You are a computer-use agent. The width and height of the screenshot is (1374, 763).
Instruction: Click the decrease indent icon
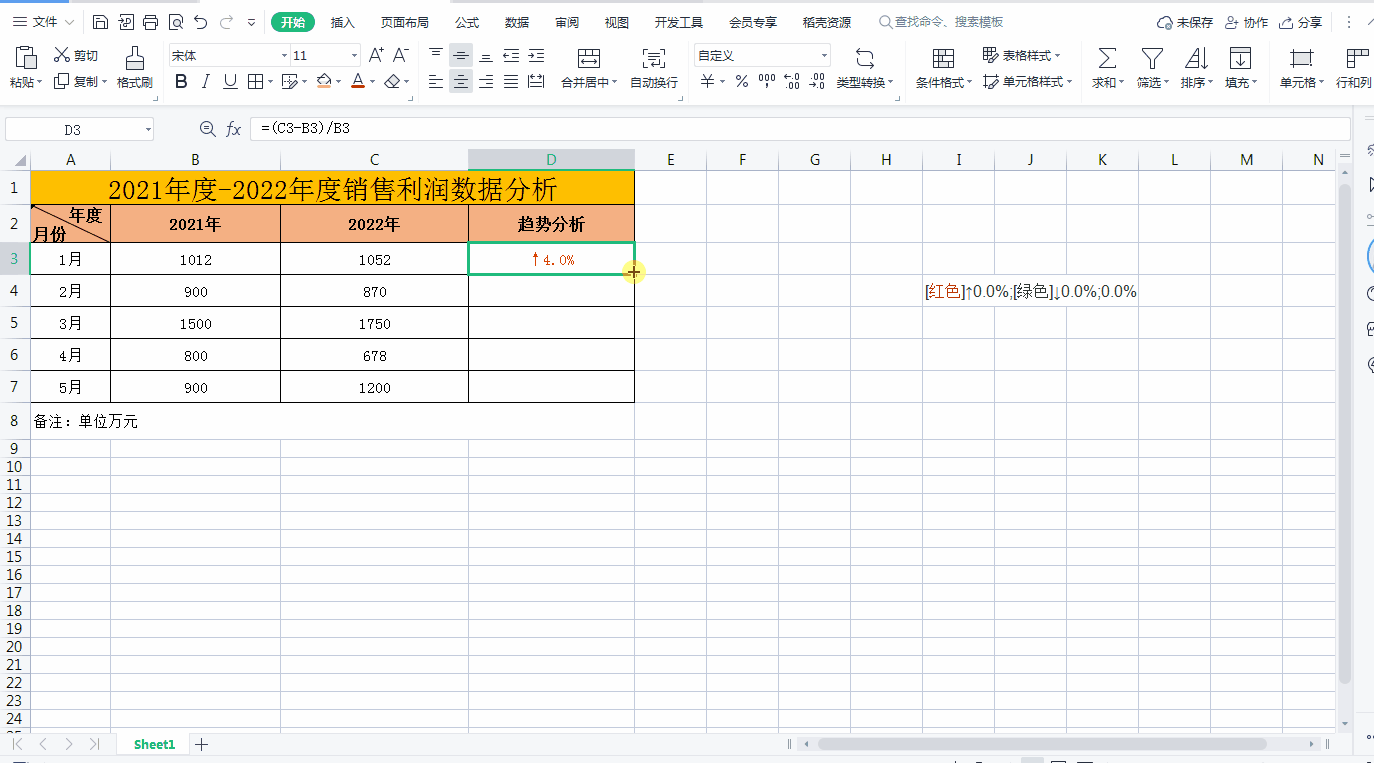tap(511, 56)
